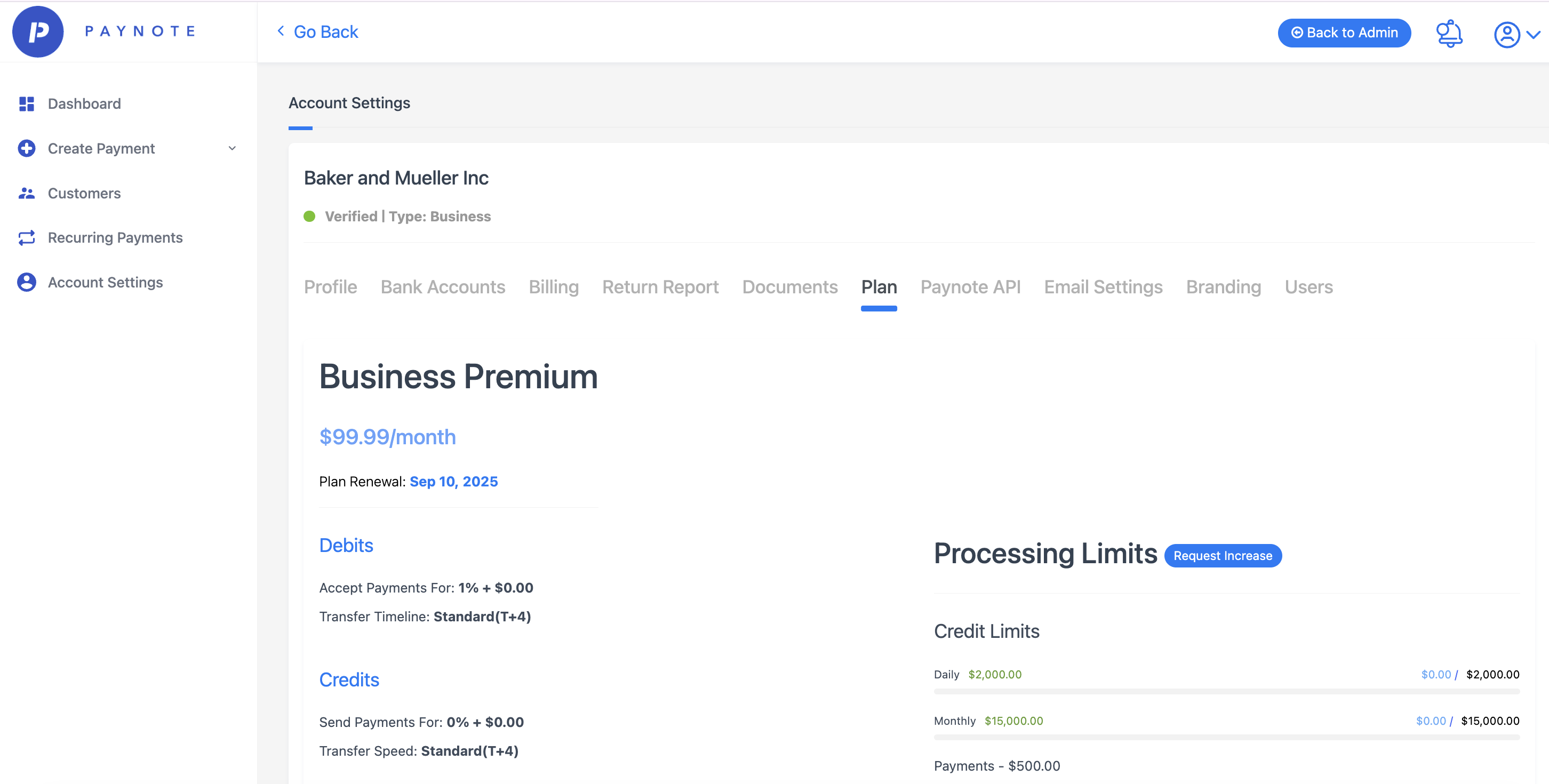Viewport: 1549px width, 784px height.
Task: Switch to the Billing tab
Action: click(553, 287)
